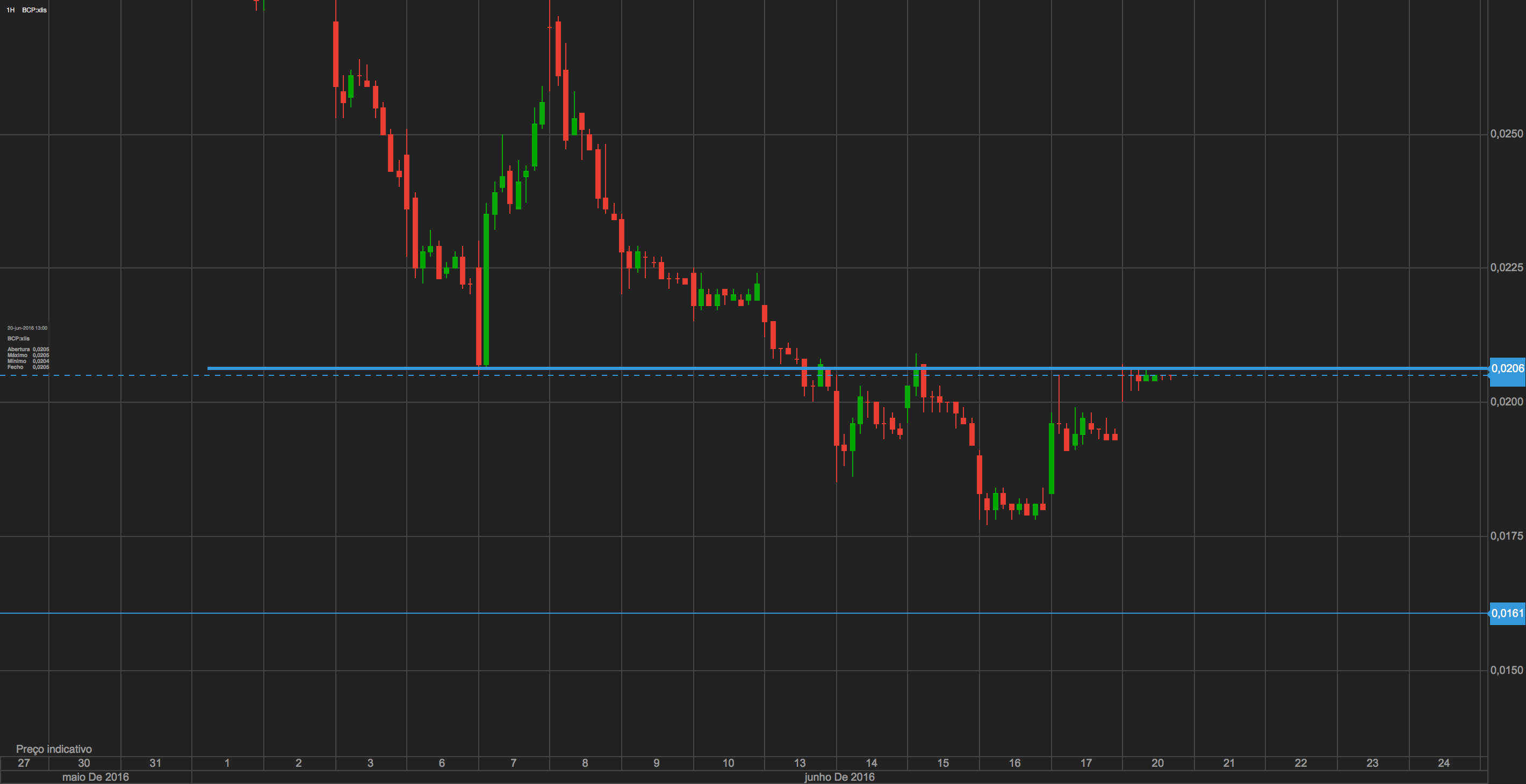The height and width of the screenshot is (784, 1526).
Task: Click the 0,0175 price axis label
Action: point(1506,536)
